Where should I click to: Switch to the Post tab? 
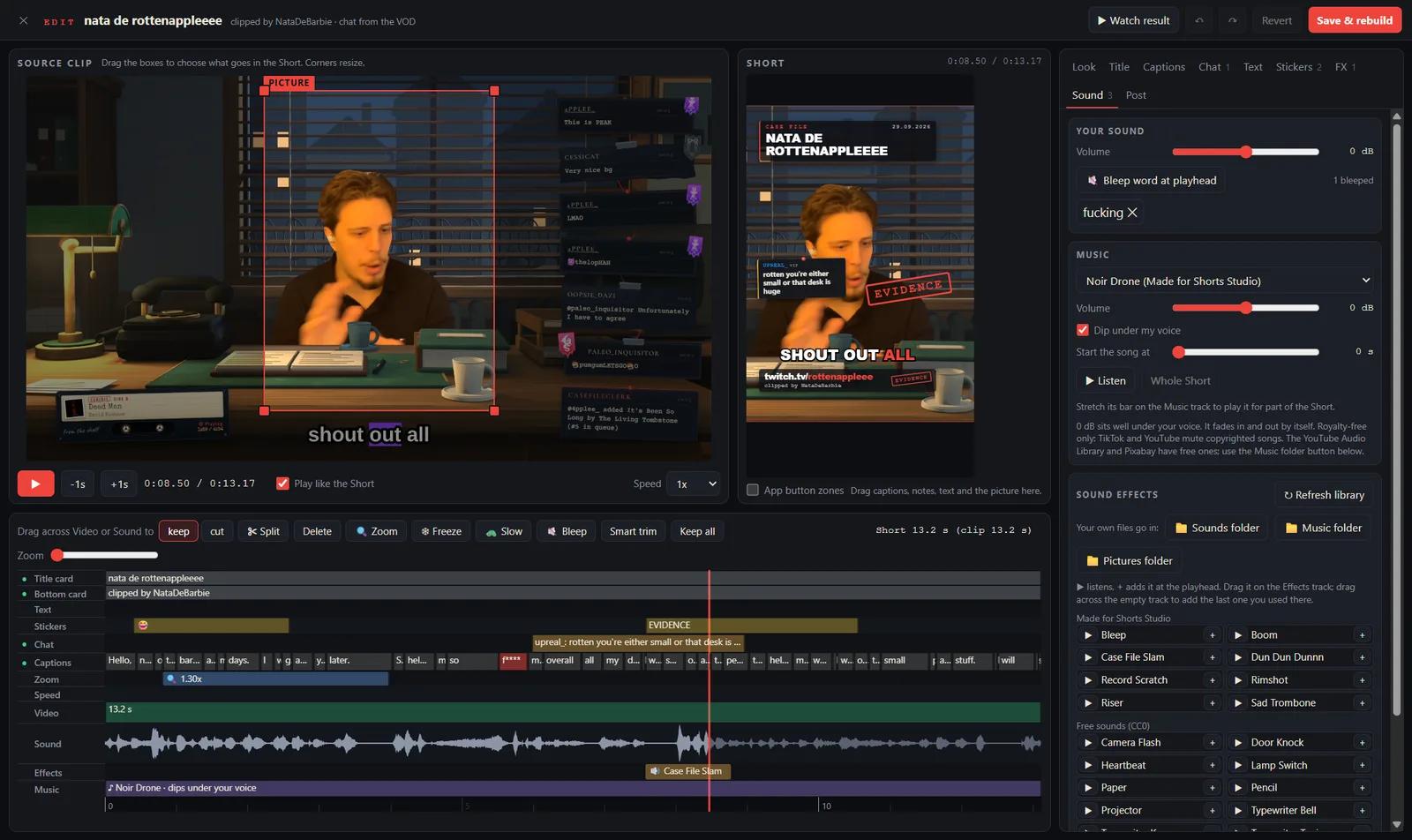click(x=1136, y=95)
